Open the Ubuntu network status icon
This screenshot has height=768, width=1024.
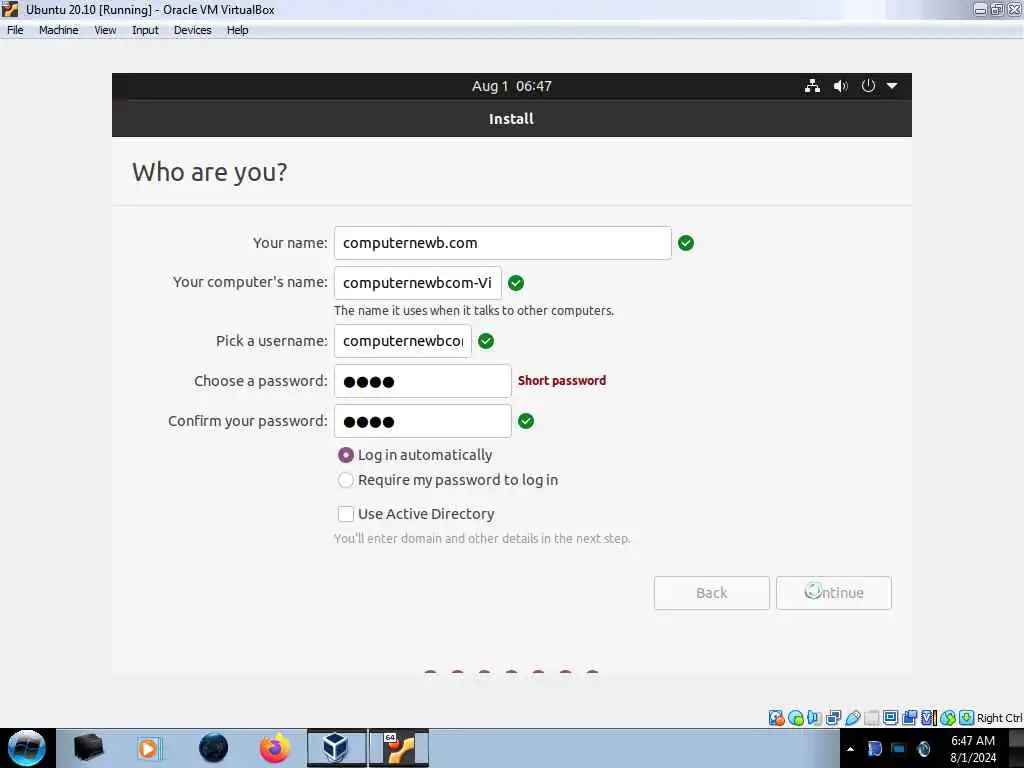click(x=812, y=86)
